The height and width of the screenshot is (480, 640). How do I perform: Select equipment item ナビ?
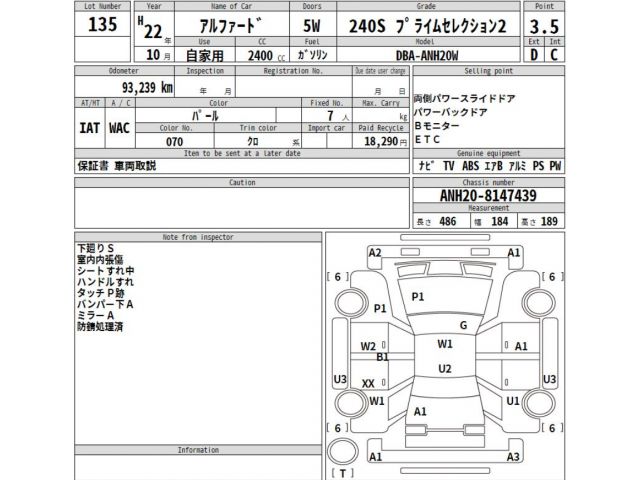pyautogui.click(x=426, y=166)
